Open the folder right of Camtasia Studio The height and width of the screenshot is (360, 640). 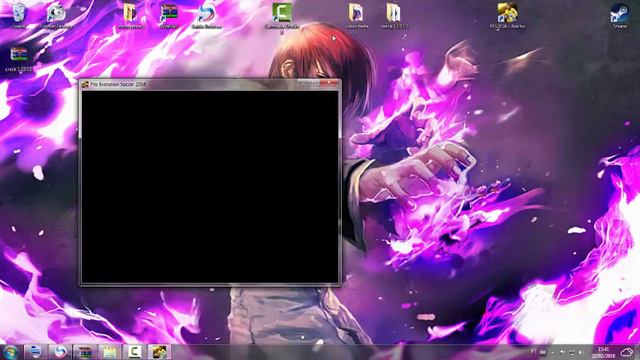pos(356,16)
